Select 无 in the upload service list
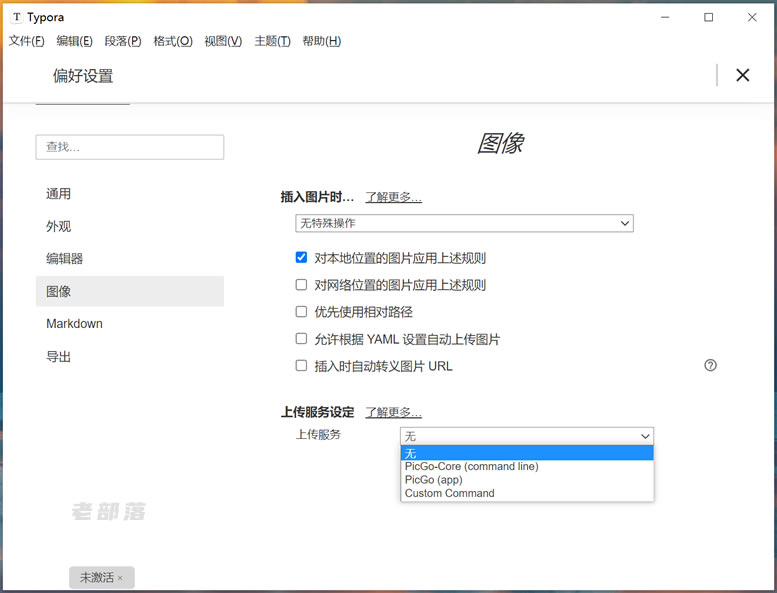 [x=527, y=453]
